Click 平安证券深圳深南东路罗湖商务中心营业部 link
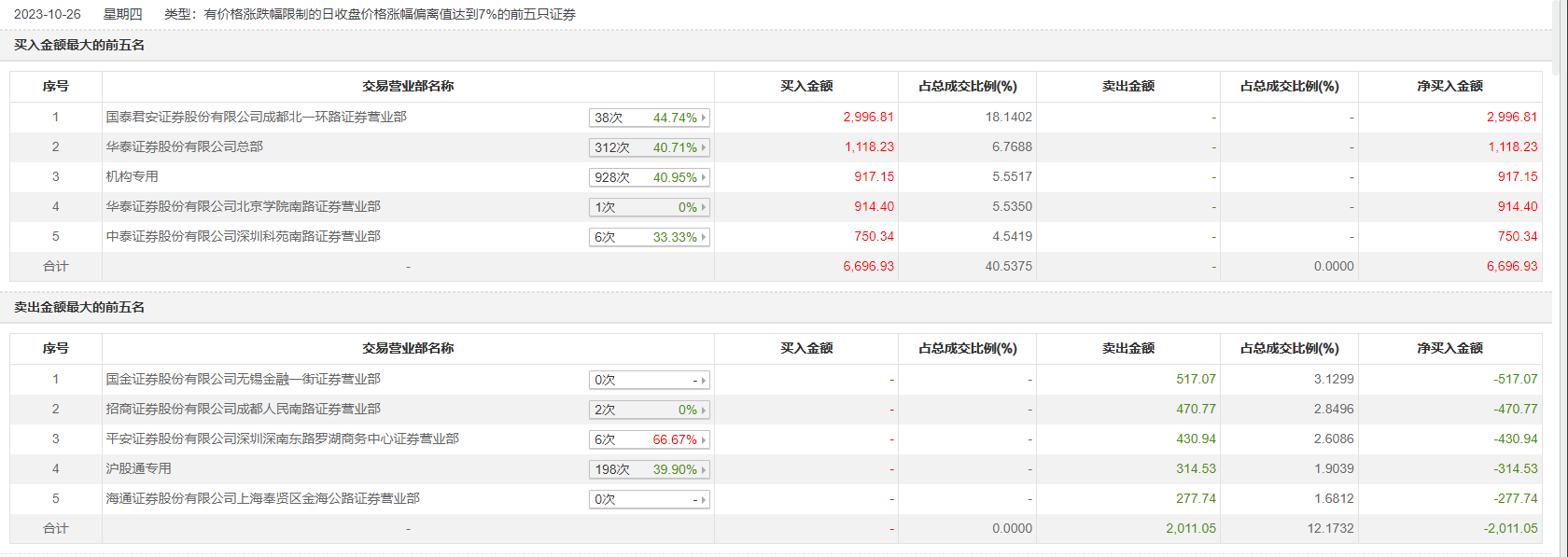The width and height of the screenshot is (1568, 557). pos(282,439)
